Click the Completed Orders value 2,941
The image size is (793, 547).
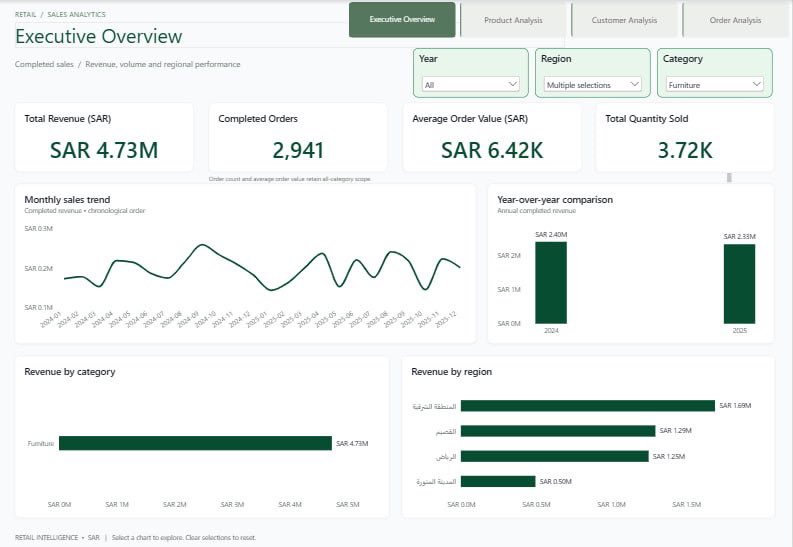click(x=298, y=150)
